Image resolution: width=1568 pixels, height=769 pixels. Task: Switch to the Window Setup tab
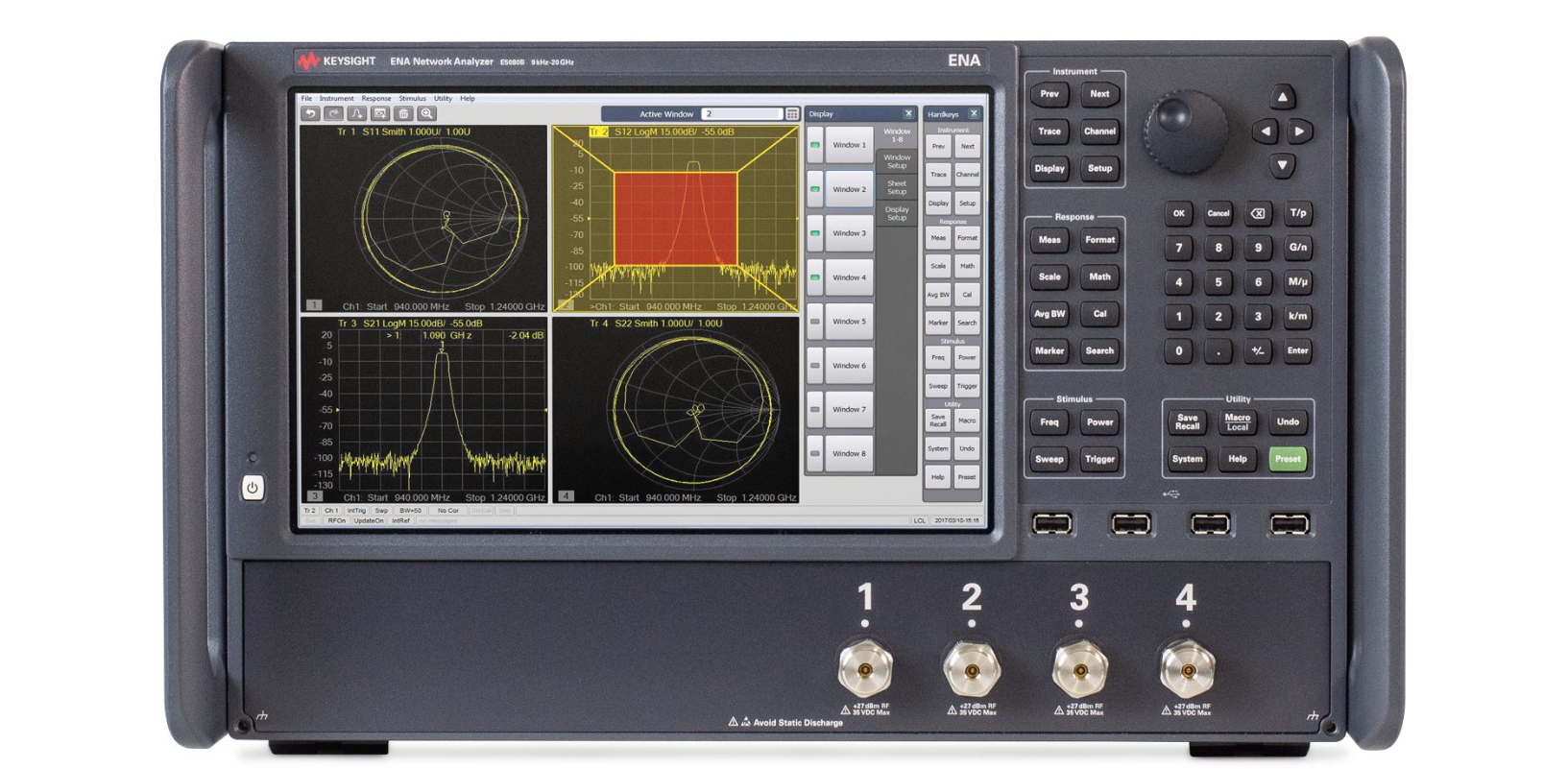click(897, 161)
